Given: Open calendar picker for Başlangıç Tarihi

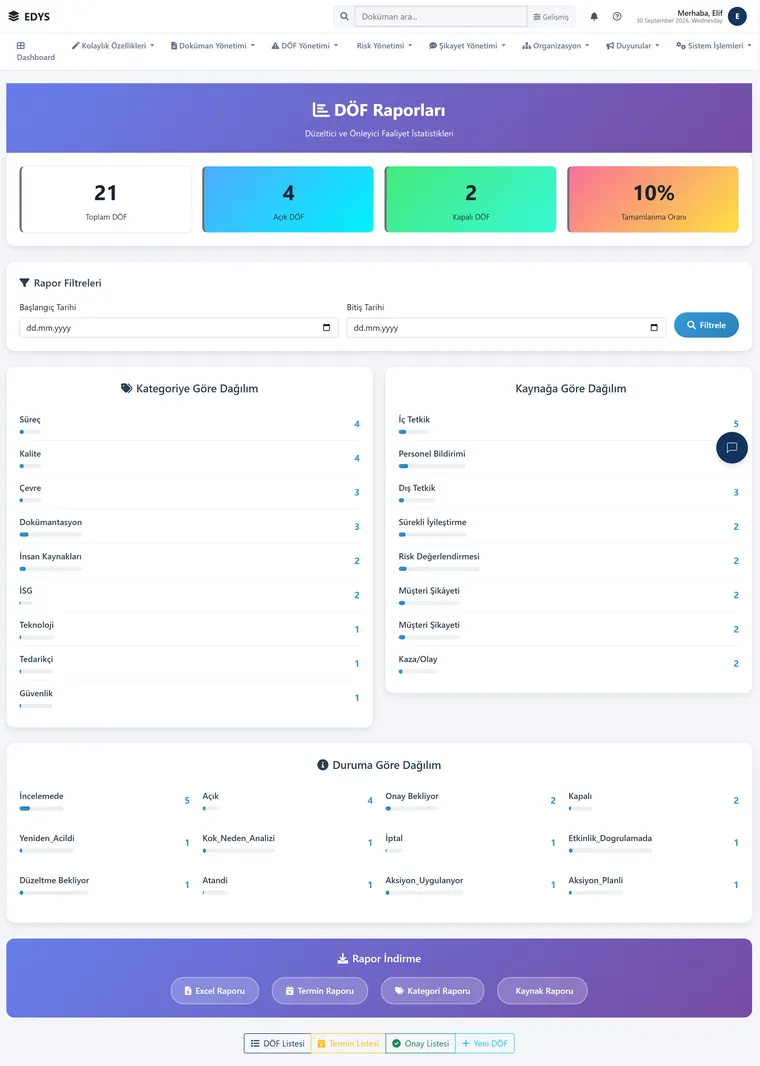Looking at the screenshot, I should click(x=326, y=328).
